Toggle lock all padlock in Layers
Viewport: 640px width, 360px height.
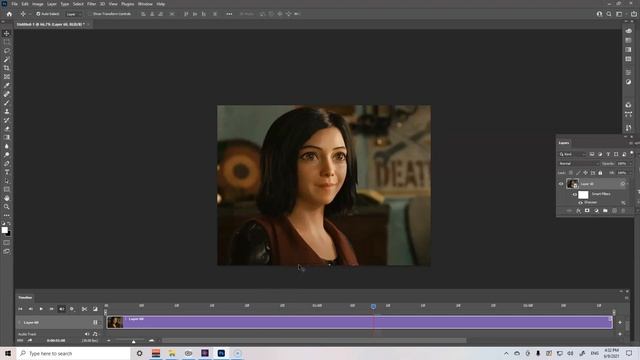tap(600, 173)
